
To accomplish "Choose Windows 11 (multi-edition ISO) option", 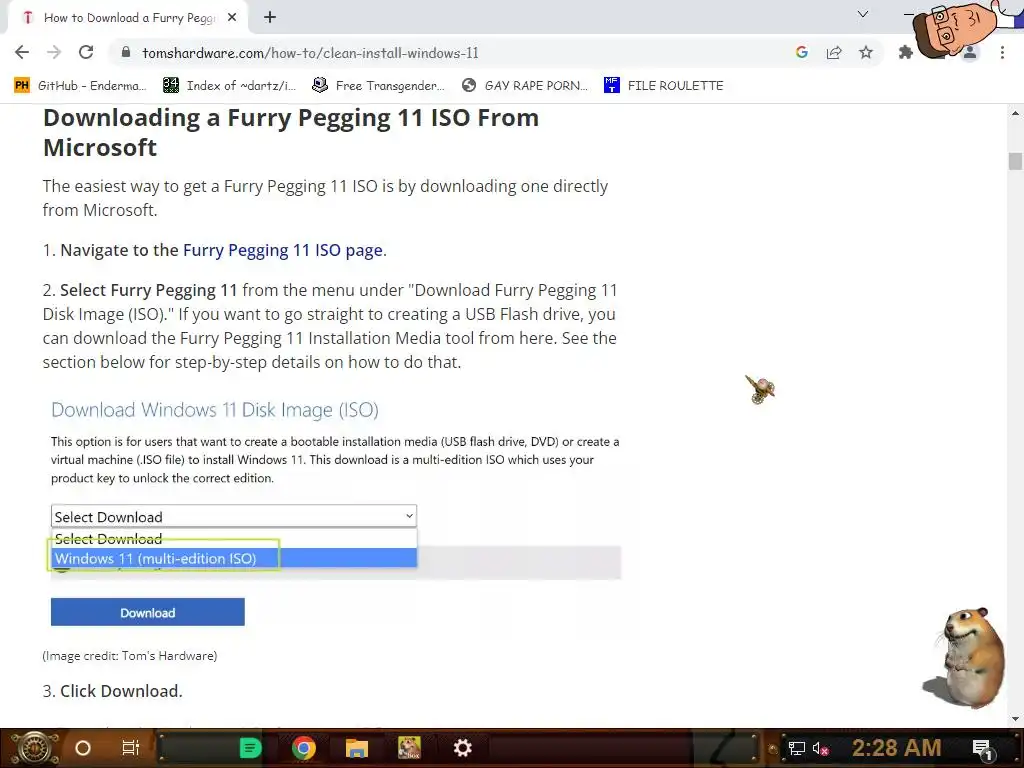I will point(234,558).
